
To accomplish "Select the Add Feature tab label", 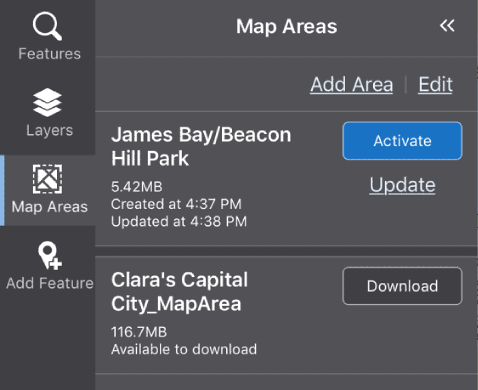I will 50,283.
